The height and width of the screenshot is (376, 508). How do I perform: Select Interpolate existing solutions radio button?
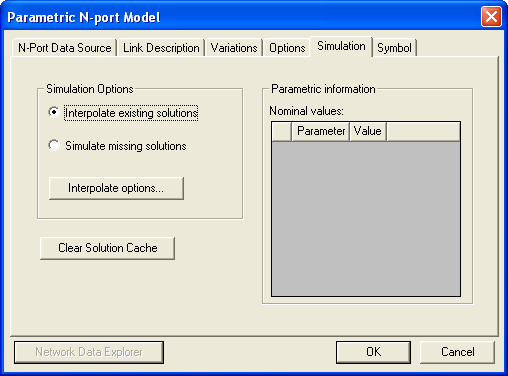coord(53,112)
